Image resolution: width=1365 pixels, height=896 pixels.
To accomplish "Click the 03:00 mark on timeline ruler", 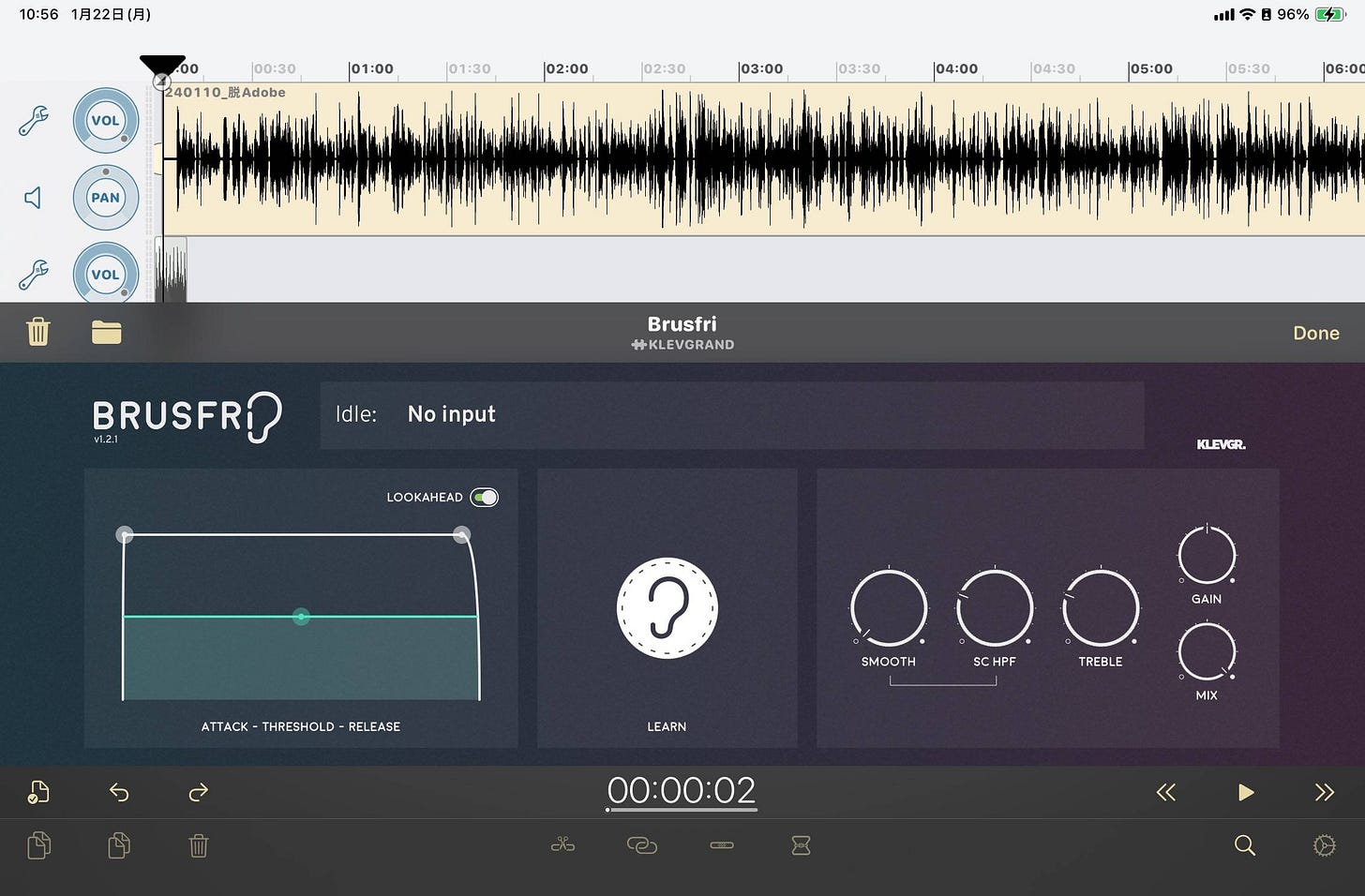I will point(761,69).
